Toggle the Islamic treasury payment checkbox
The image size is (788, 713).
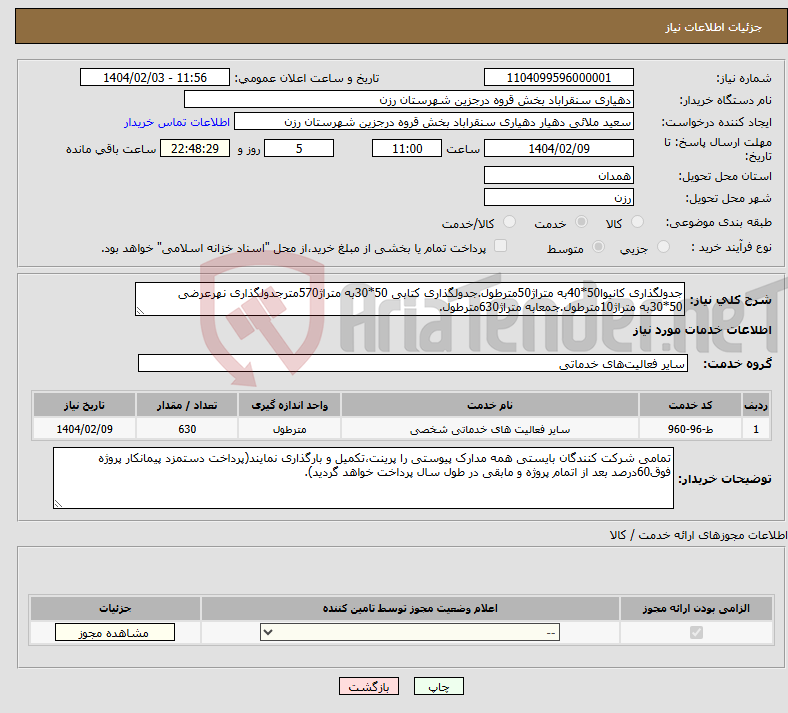coord(501,246)
